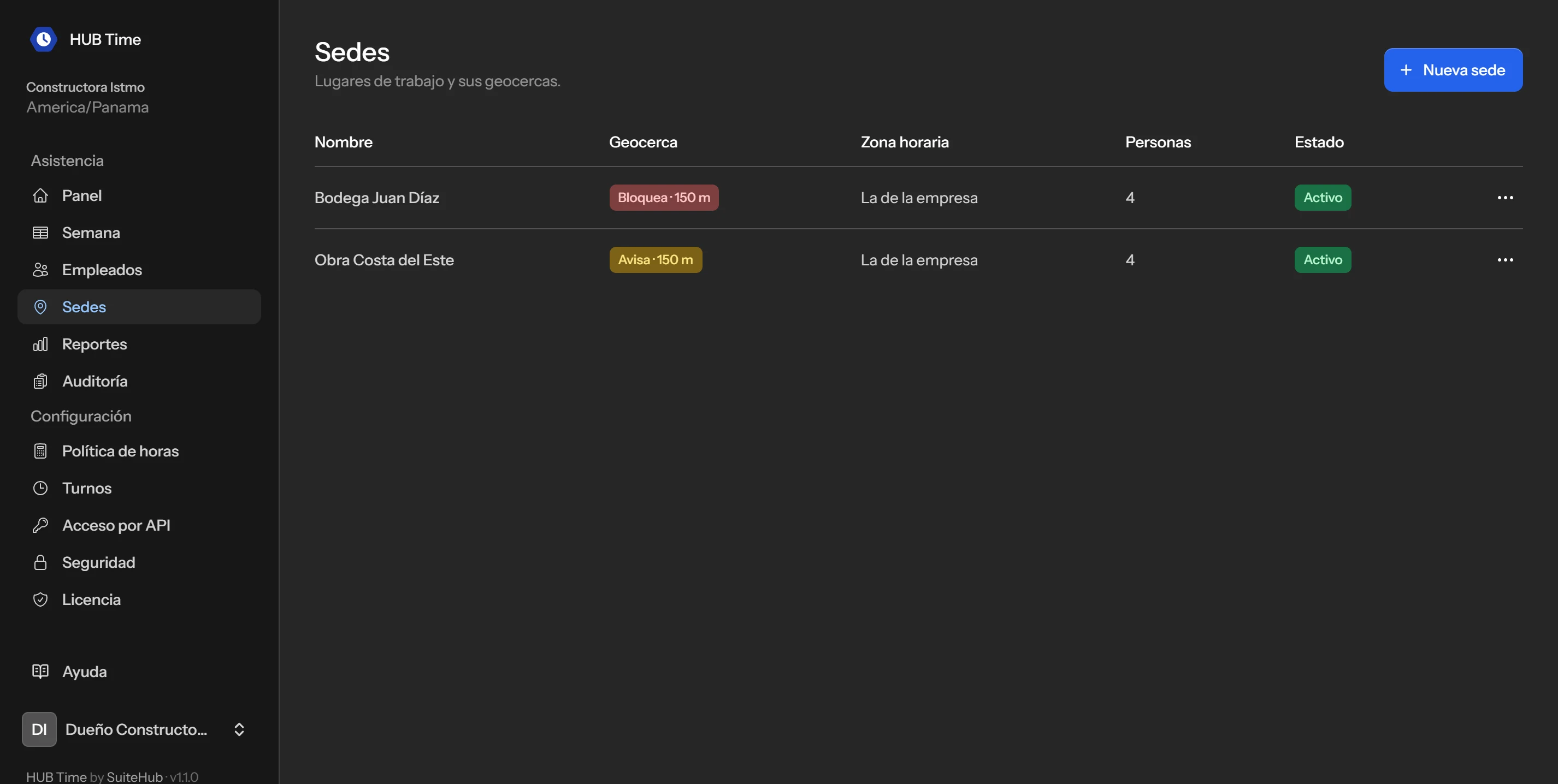
Task: Open the Licencia page
Action: click(139, 599)
